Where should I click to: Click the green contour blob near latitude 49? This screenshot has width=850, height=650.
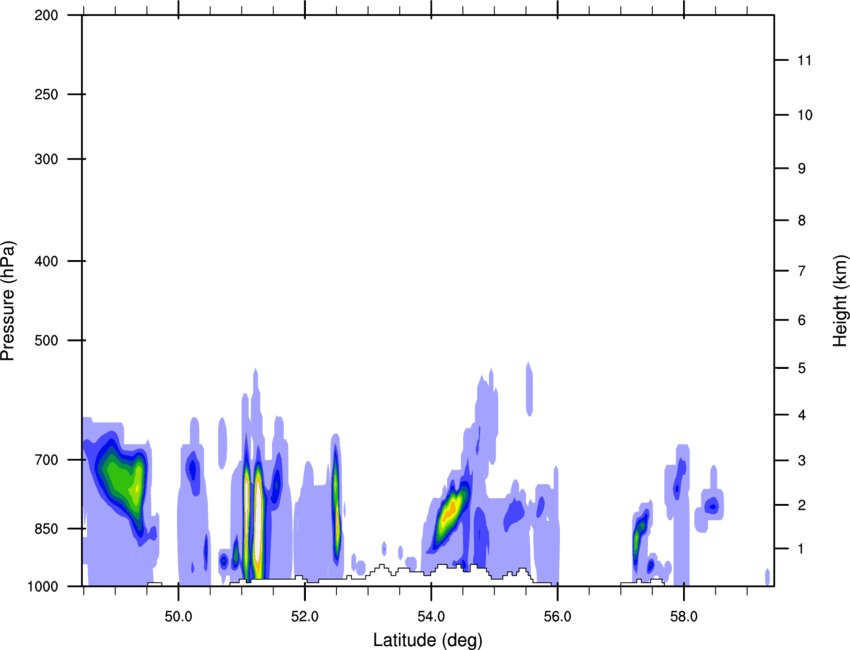click(122, 480)
